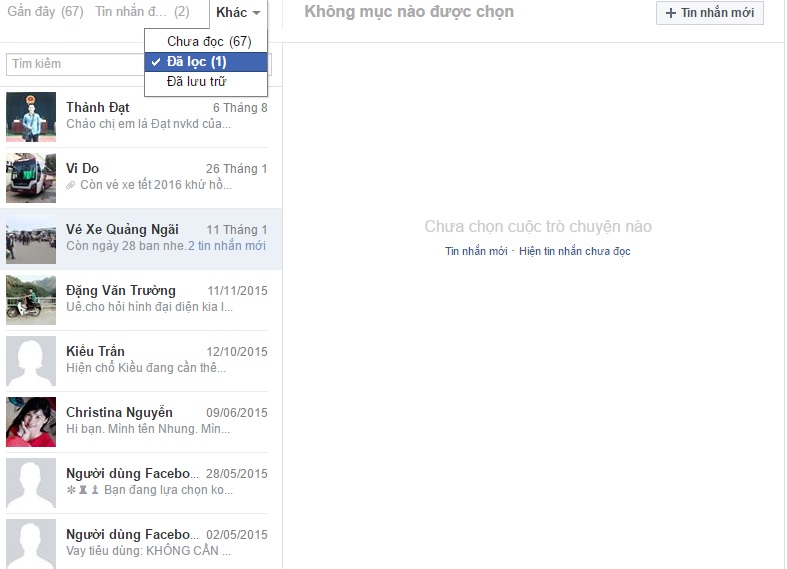Open default avatar of 28/05/2015 conversation
Image resolution: width=787 pixels, height=569 pixels.
pyautogui.click(x=31, y=483)
